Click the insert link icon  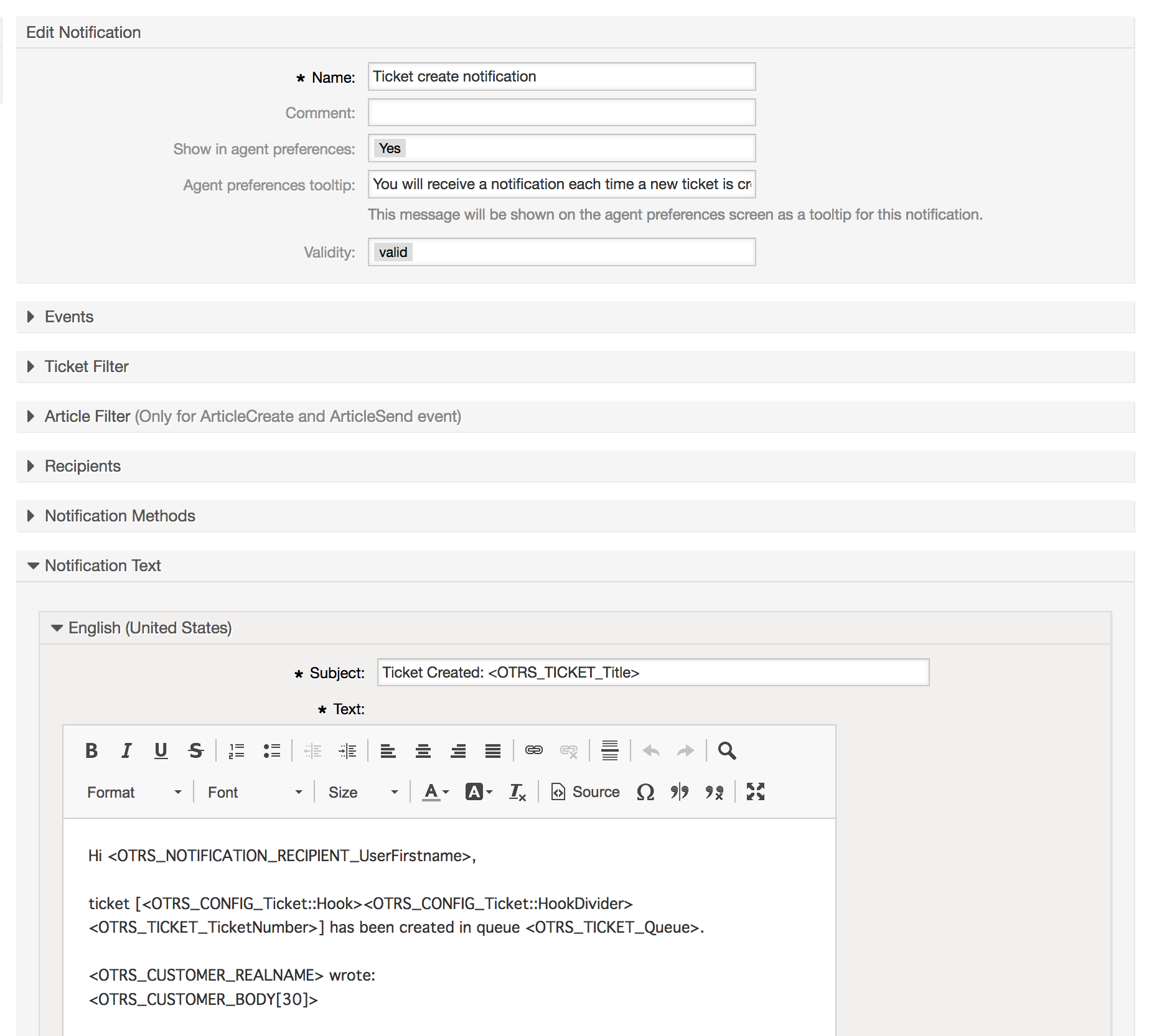533,750
